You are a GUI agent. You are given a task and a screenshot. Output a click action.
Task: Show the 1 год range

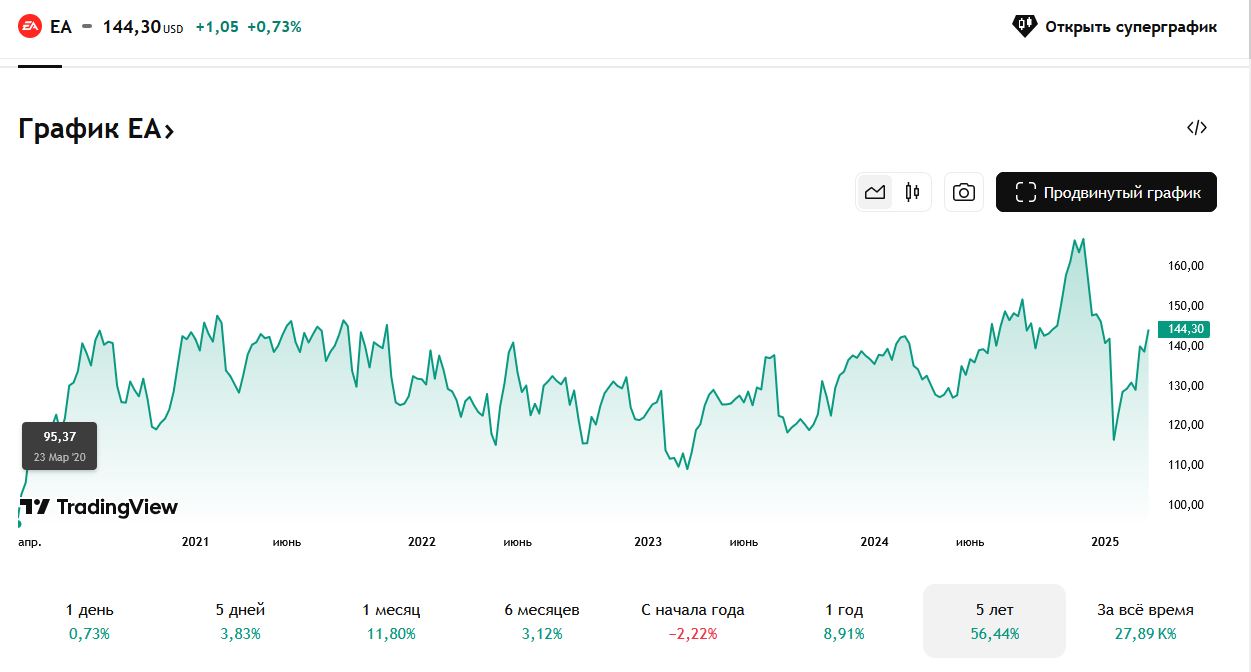(x=844, y=621)
